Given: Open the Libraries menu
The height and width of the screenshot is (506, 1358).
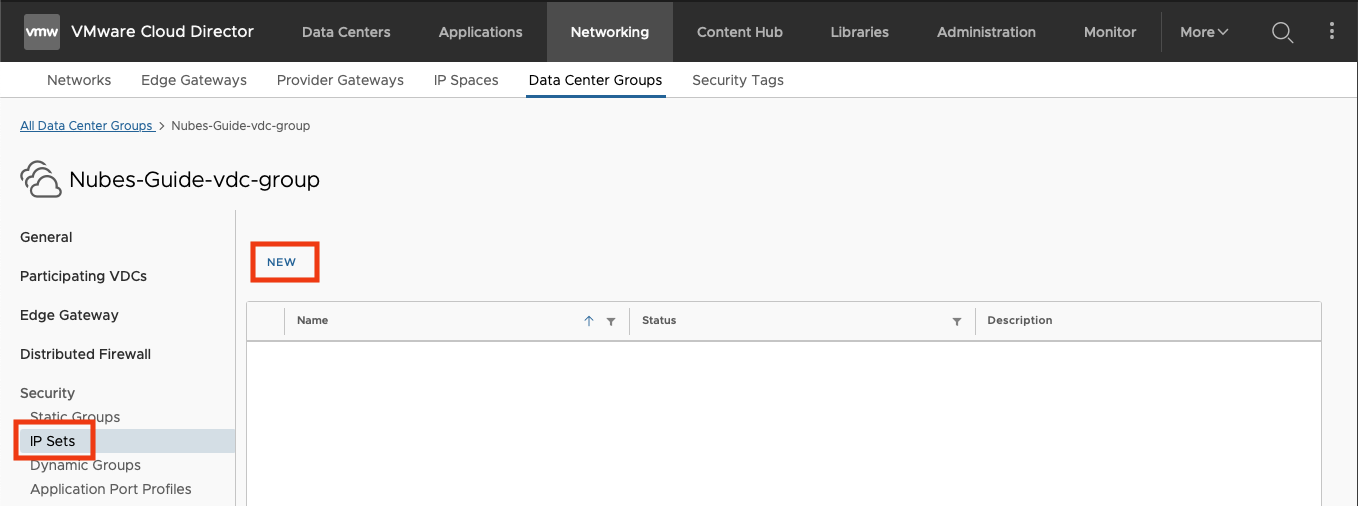Looking at the screenshot, I should (x=859, y=32).
